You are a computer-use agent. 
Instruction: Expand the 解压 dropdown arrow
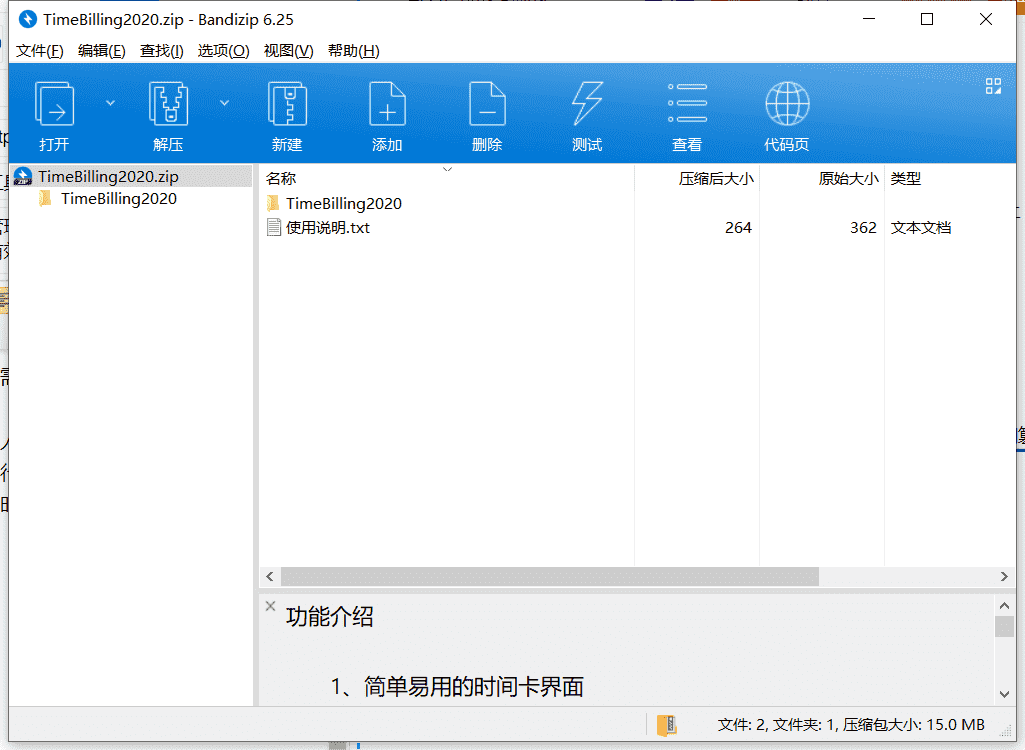click(x=224, y=103)
